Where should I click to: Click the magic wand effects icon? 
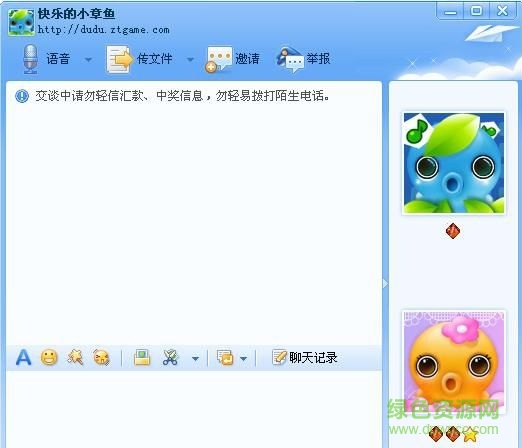pyautogui.click(x=75, y=357)
